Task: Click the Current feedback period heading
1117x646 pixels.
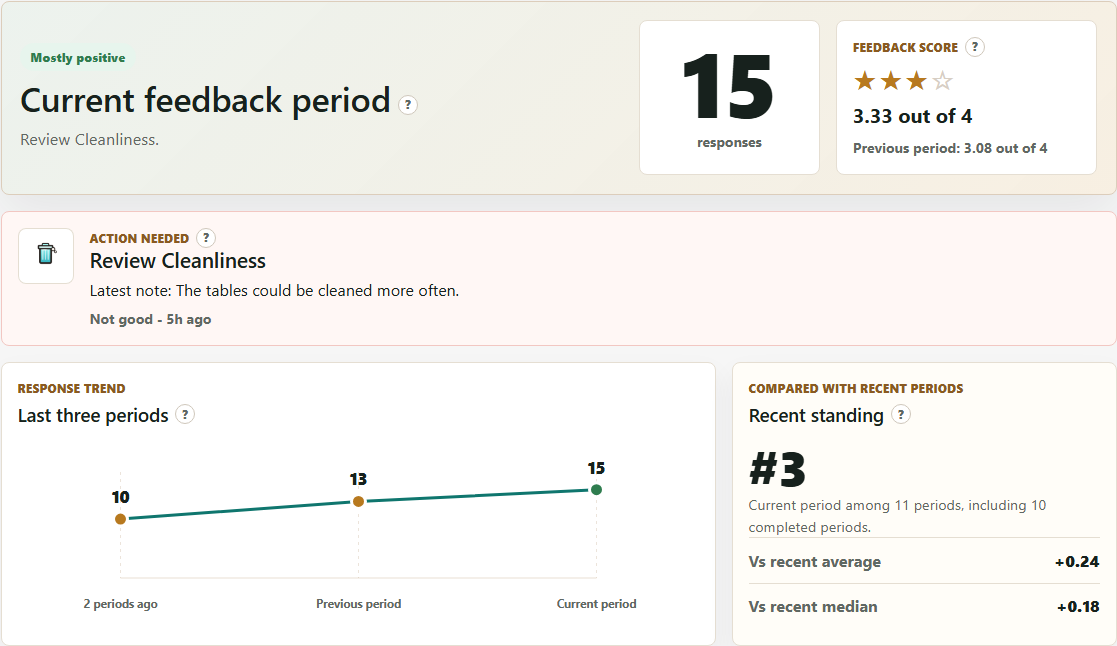Action: pyautogui.click(x=205, y=100)
